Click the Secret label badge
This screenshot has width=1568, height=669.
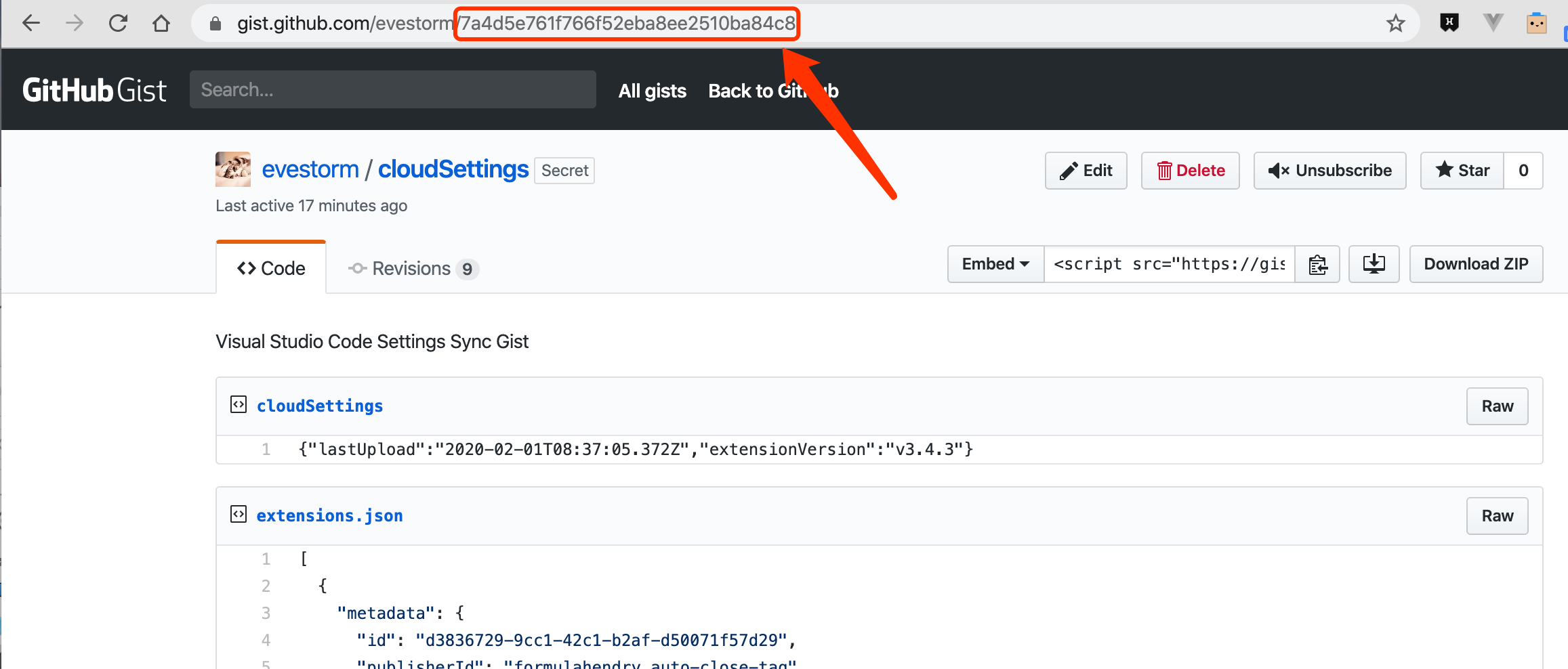coord(564,171)
